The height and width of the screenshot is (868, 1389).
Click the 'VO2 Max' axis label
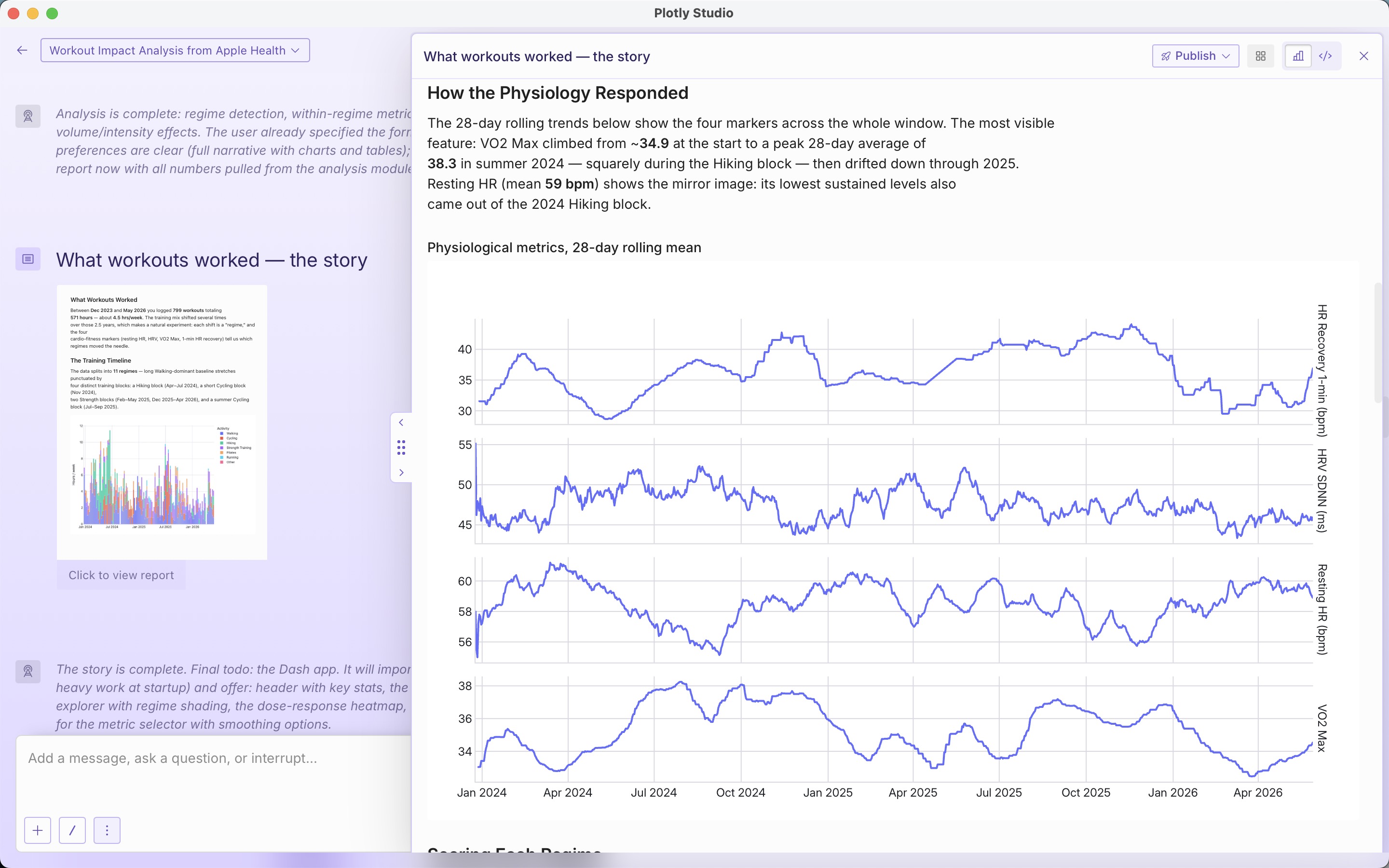coord(1322,729)
